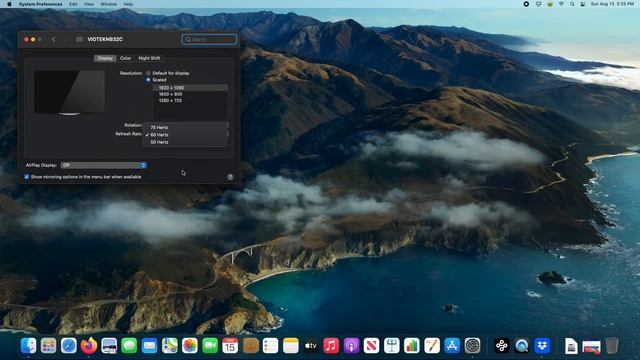The width and height of the screenshot is (640, 360).
Task: Open Photos app in the dock
Action: [x=190, y=346]
